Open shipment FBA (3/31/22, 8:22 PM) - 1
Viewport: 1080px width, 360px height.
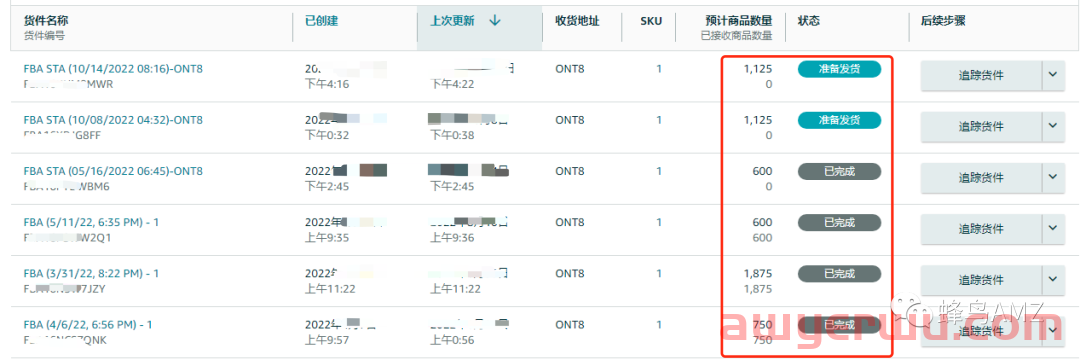coord(91,273)
